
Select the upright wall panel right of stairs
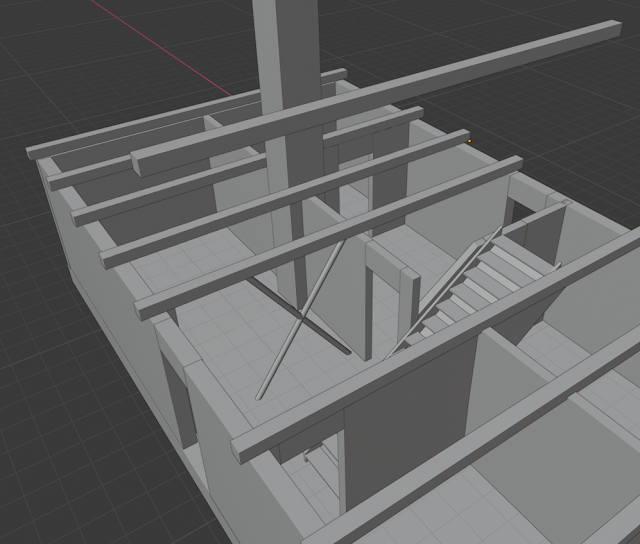[545, 233]
